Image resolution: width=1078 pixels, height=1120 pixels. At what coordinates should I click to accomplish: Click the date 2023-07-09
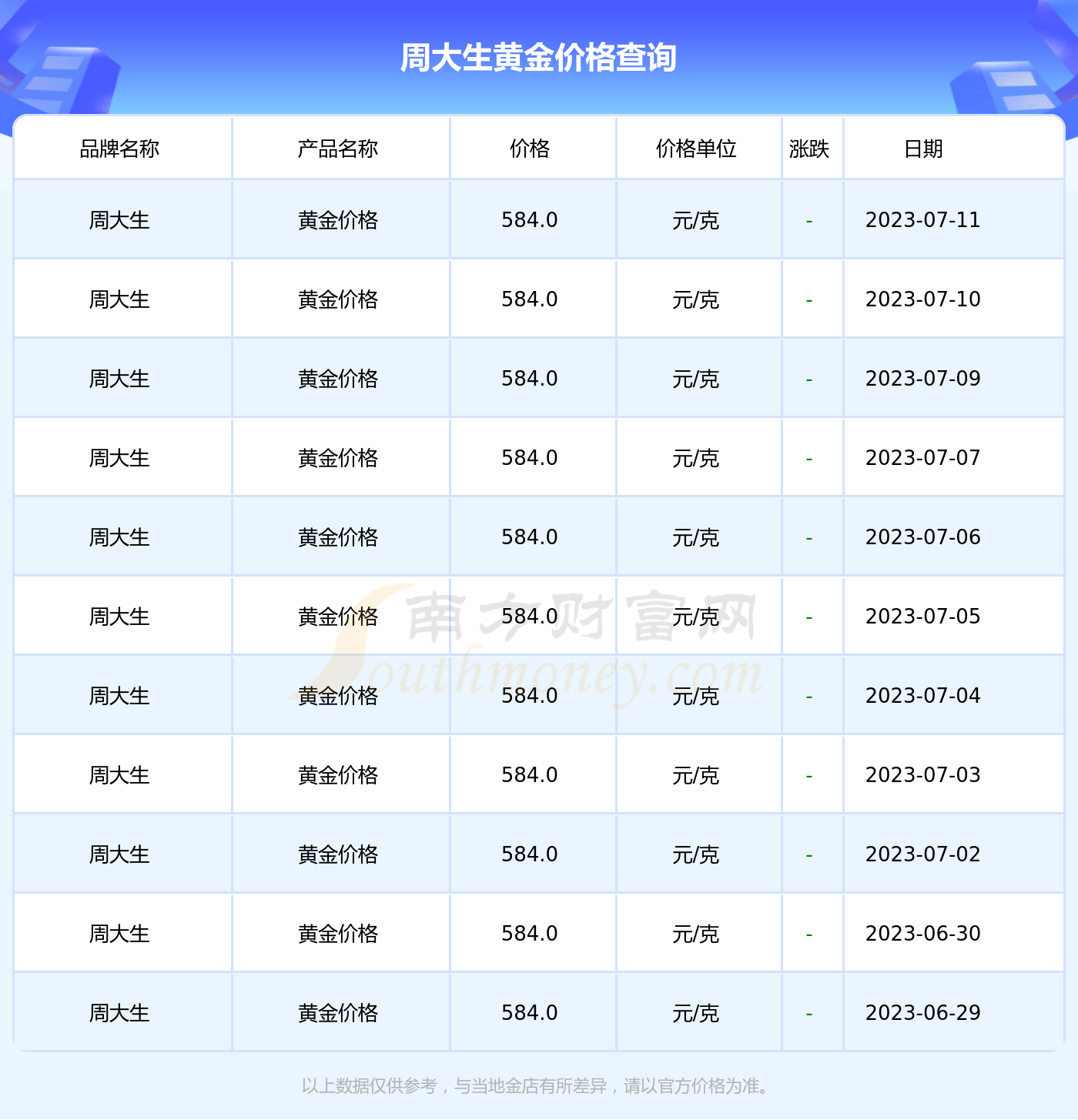923,379
